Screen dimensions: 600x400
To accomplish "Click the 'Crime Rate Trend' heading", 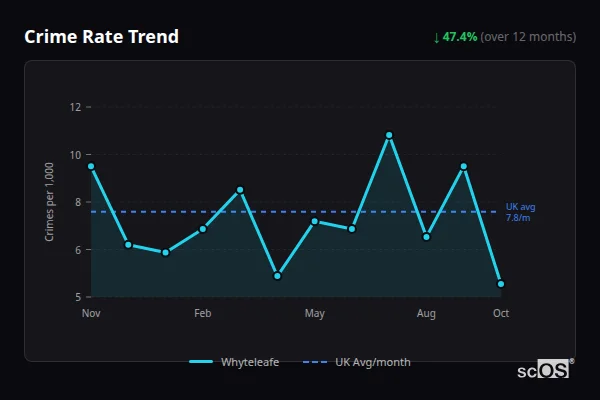I will [x=101, y=37].
